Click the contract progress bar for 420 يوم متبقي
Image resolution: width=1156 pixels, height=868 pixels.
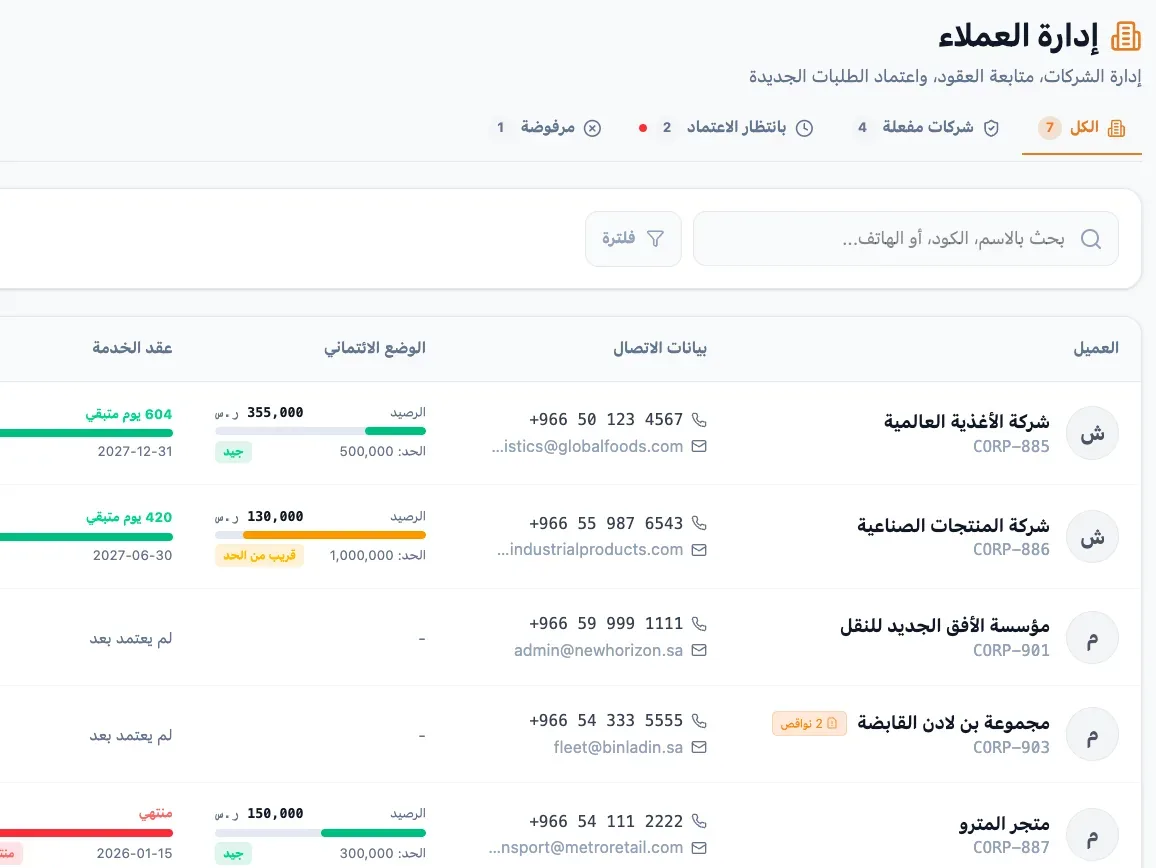point(86,537)
